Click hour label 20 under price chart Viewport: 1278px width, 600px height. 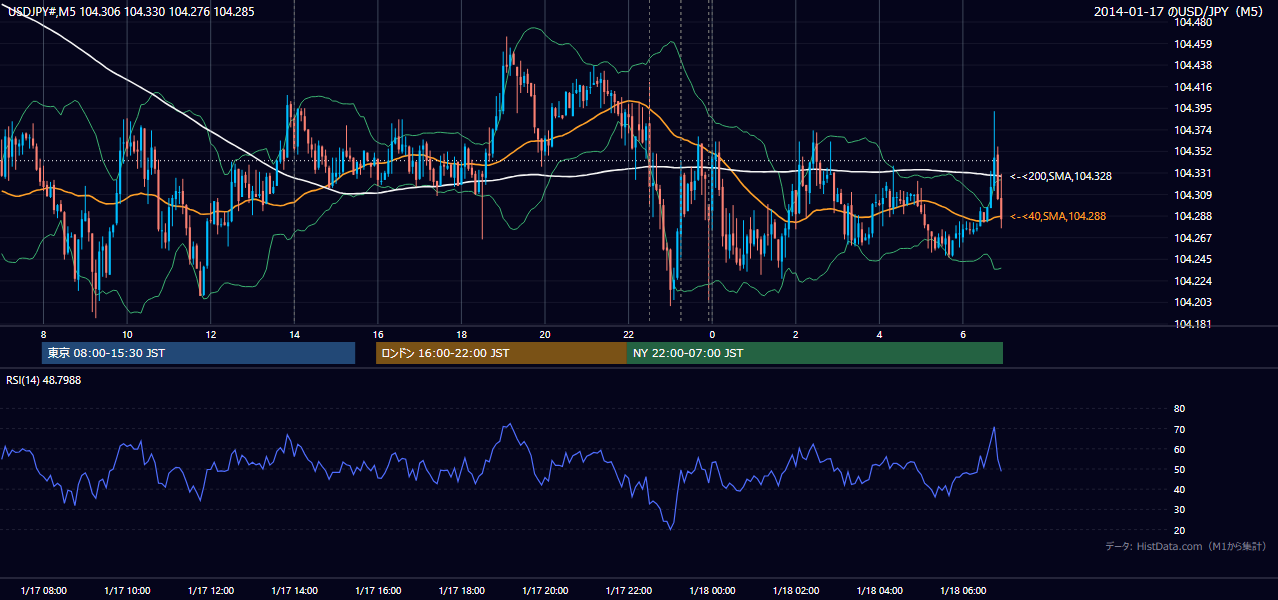click(x=545, y=333)
